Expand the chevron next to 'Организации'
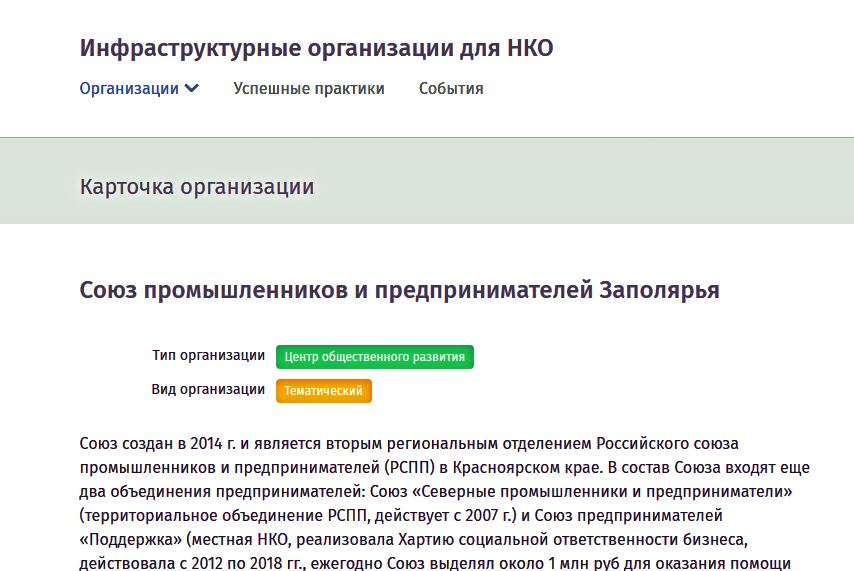 [x=192, y=88]
